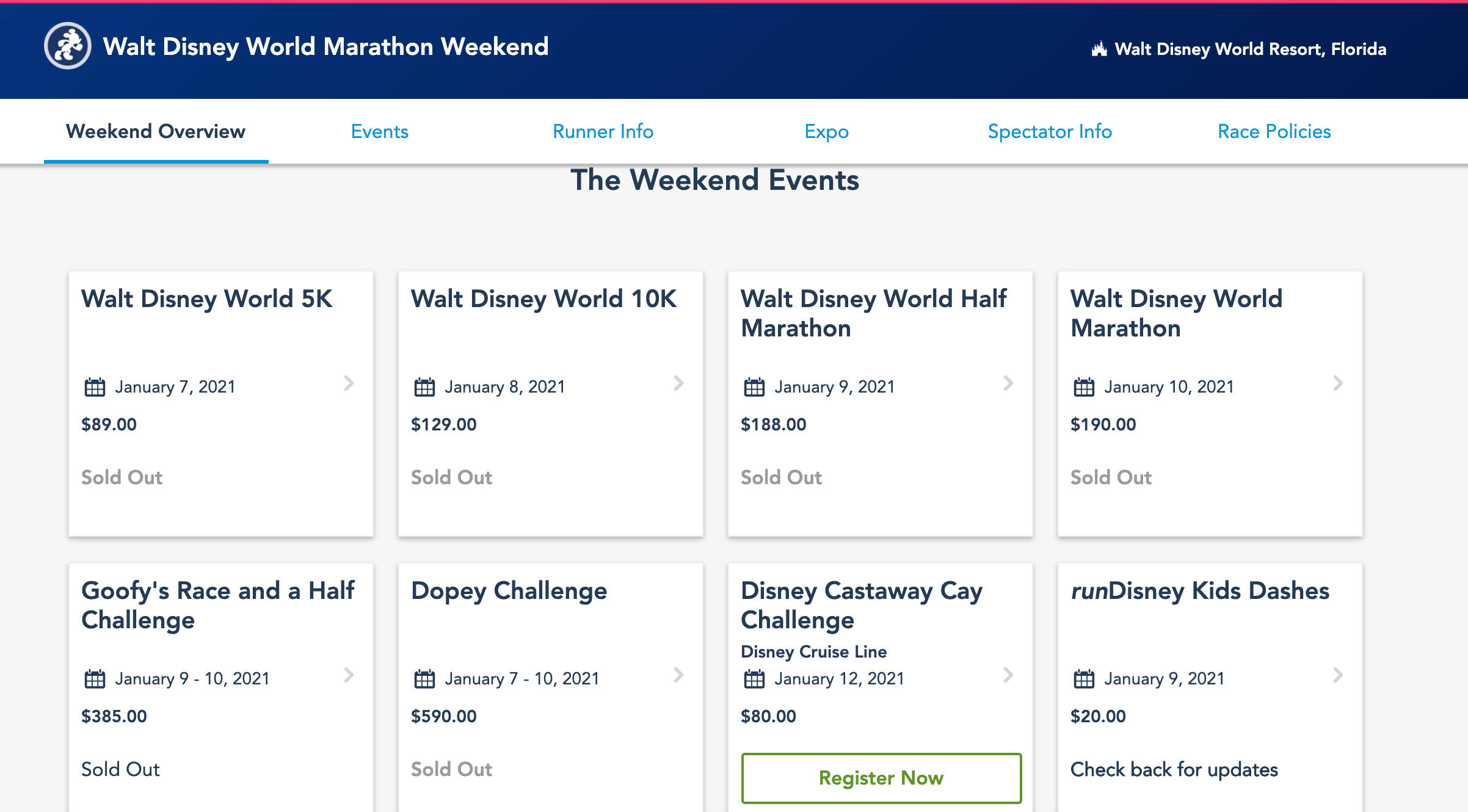Open the Walt Disney World 10K title
This screenshot has height=812, width=1468.
tap(543, 299)
